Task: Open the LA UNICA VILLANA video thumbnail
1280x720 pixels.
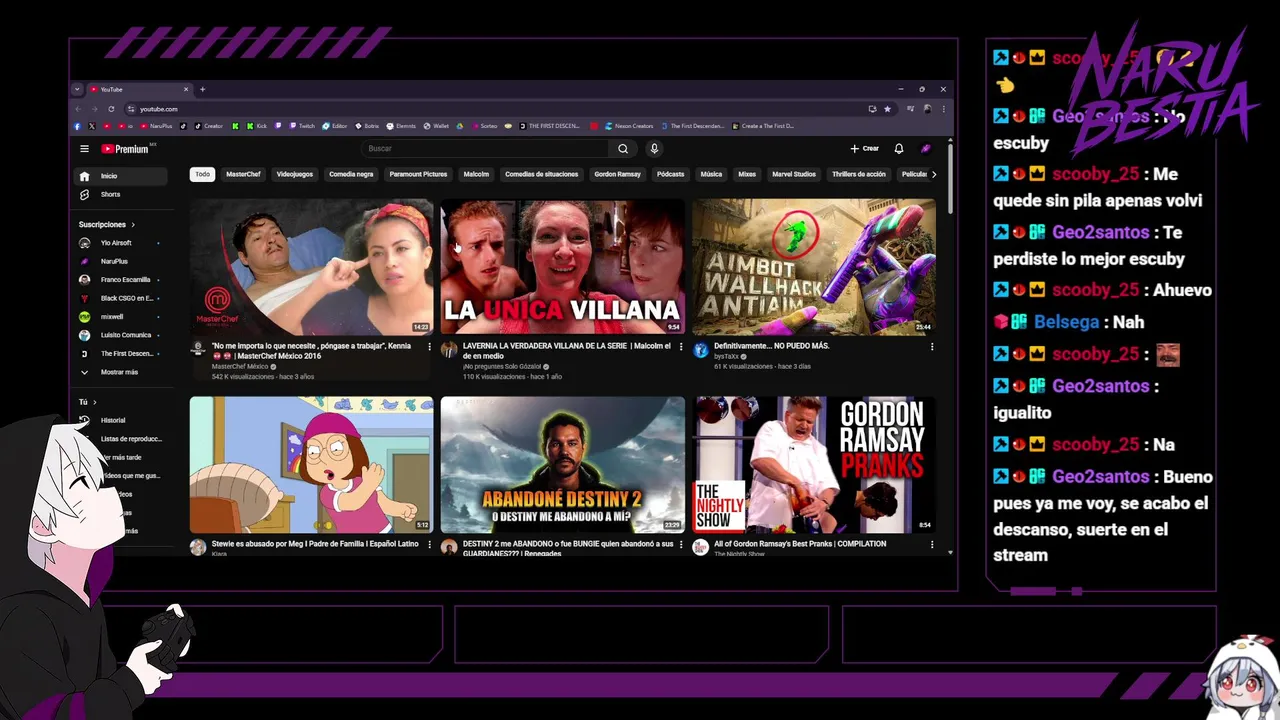Action: [563, 266]
